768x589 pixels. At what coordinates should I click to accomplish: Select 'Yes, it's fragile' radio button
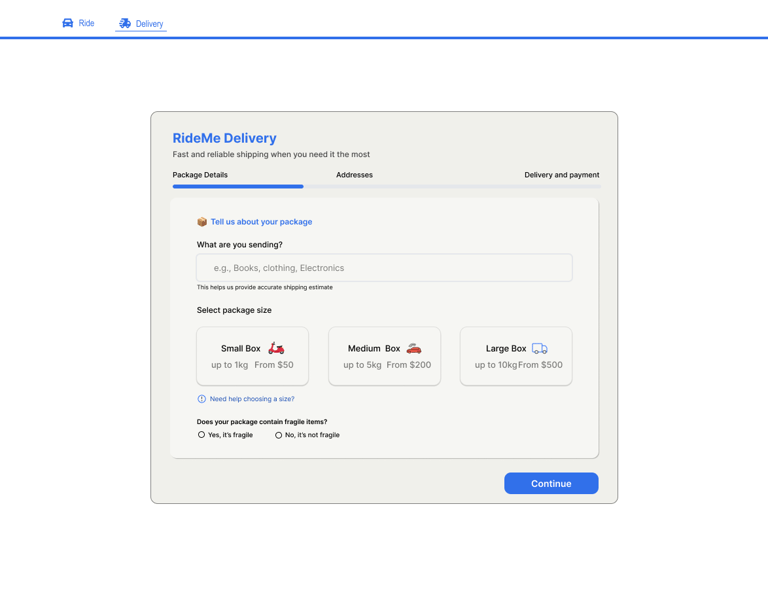coord(201,434)
